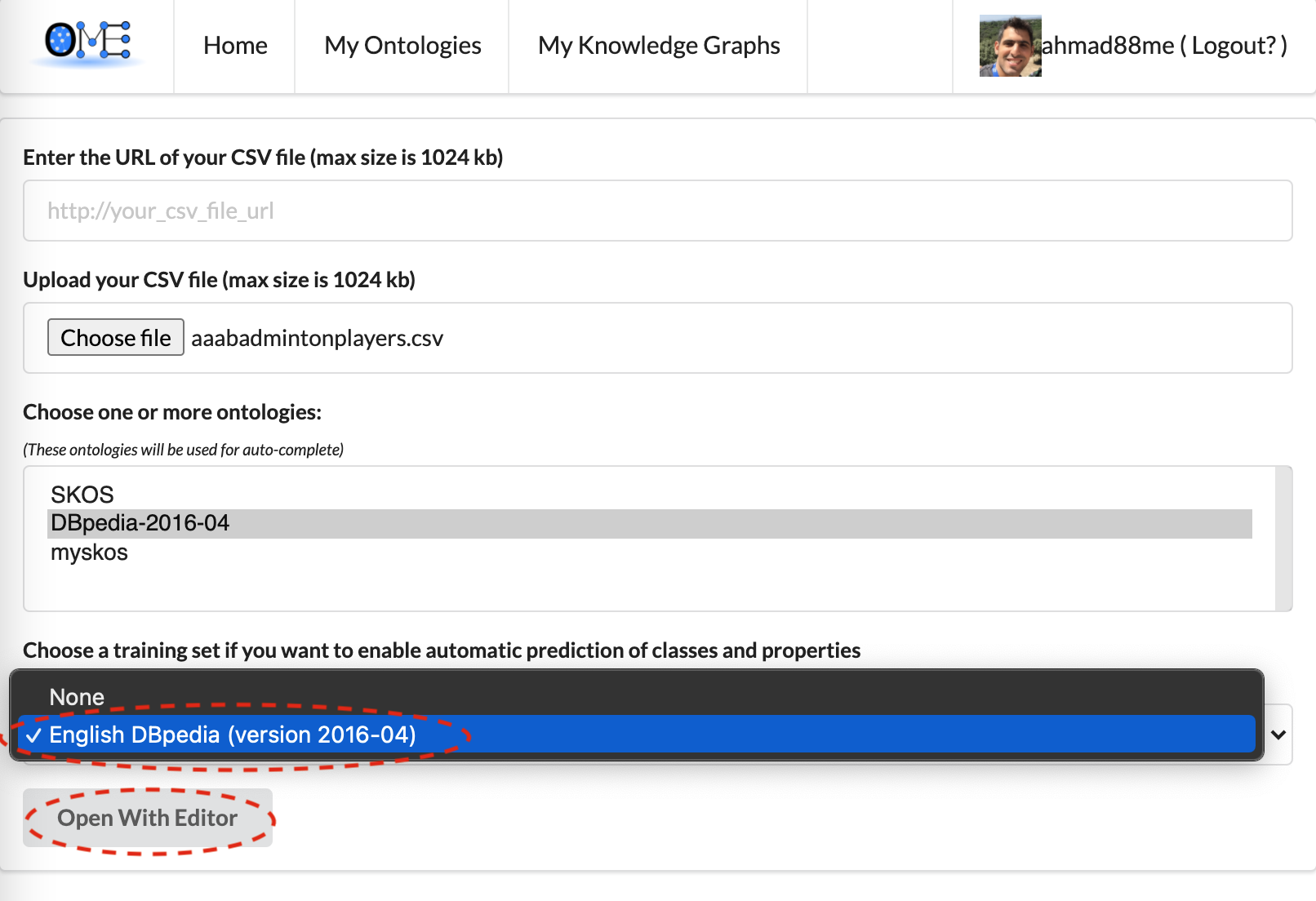Select myskos in the ontologies list
Viewport: 1316px width, 901px height.
(90, 553)
